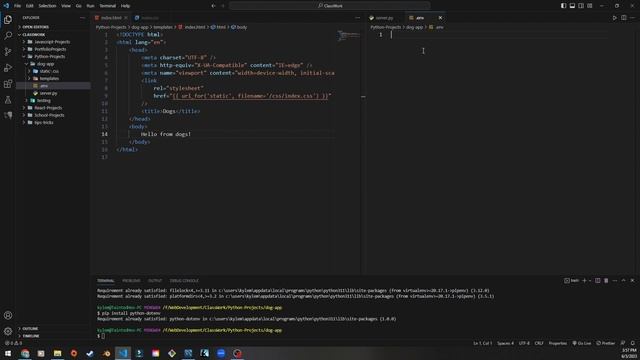Toggle primary sidebar layout icon
This screenshot has width=640, height=360.
coord(563,6)
